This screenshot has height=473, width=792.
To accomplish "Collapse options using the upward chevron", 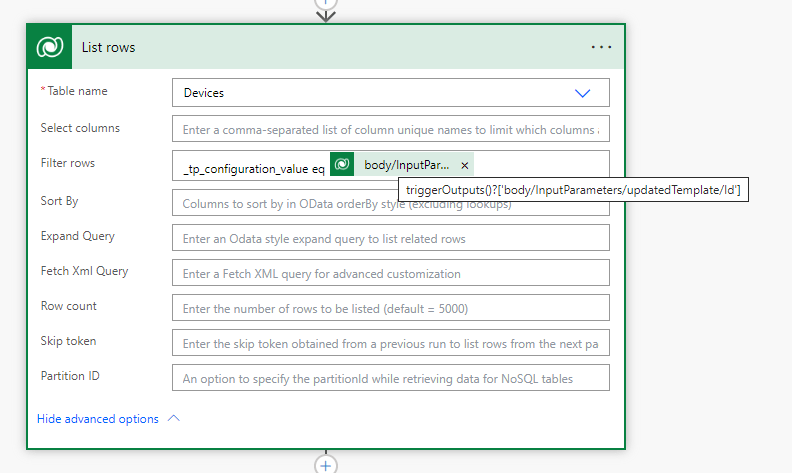I will point(174,419).
